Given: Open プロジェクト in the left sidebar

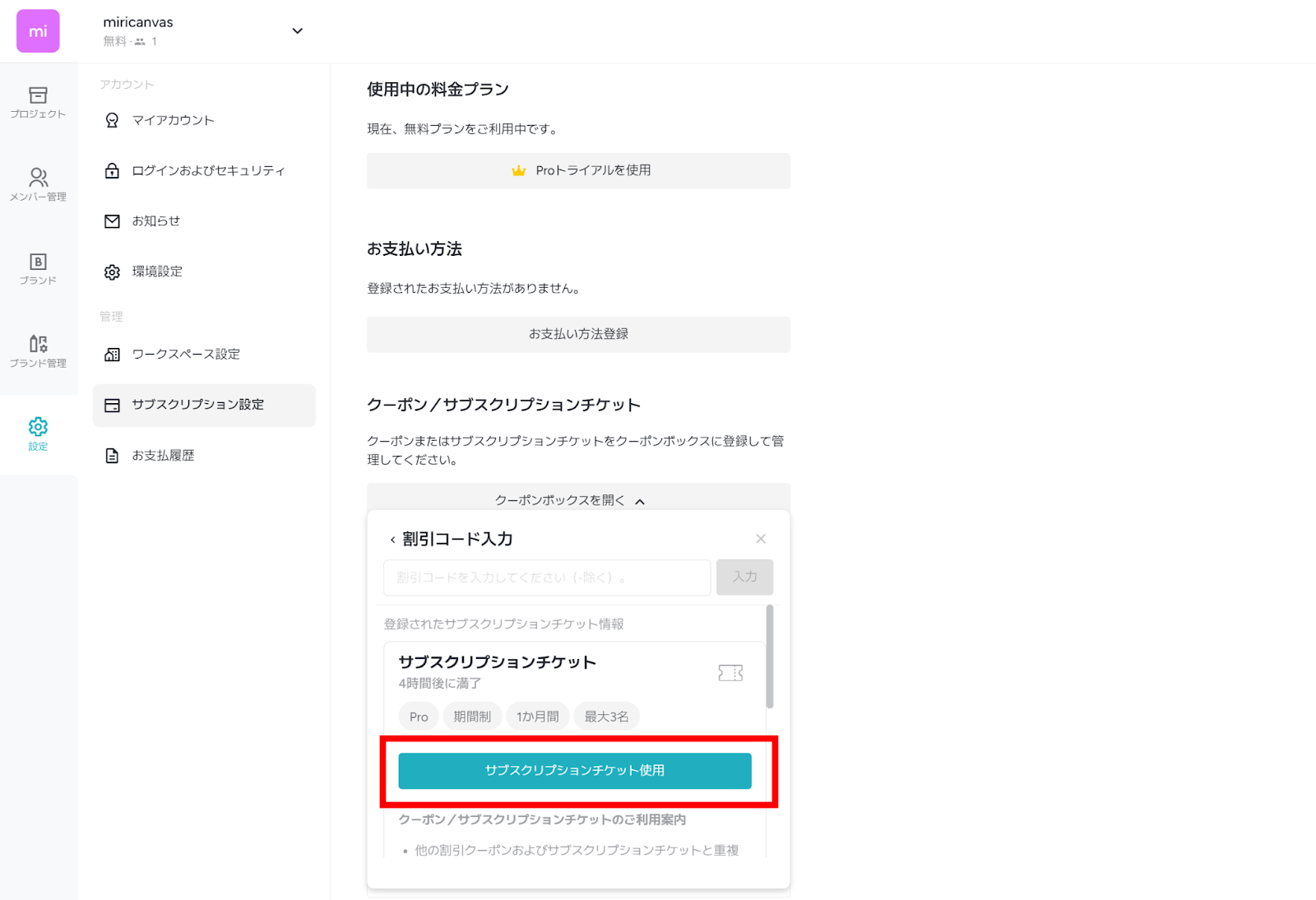Looking at the screenshot, I should (38, 103).
